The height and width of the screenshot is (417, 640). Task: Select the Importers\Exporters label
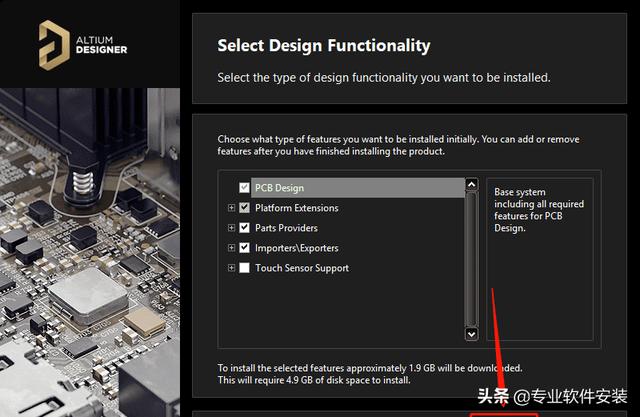coord(297,248)
